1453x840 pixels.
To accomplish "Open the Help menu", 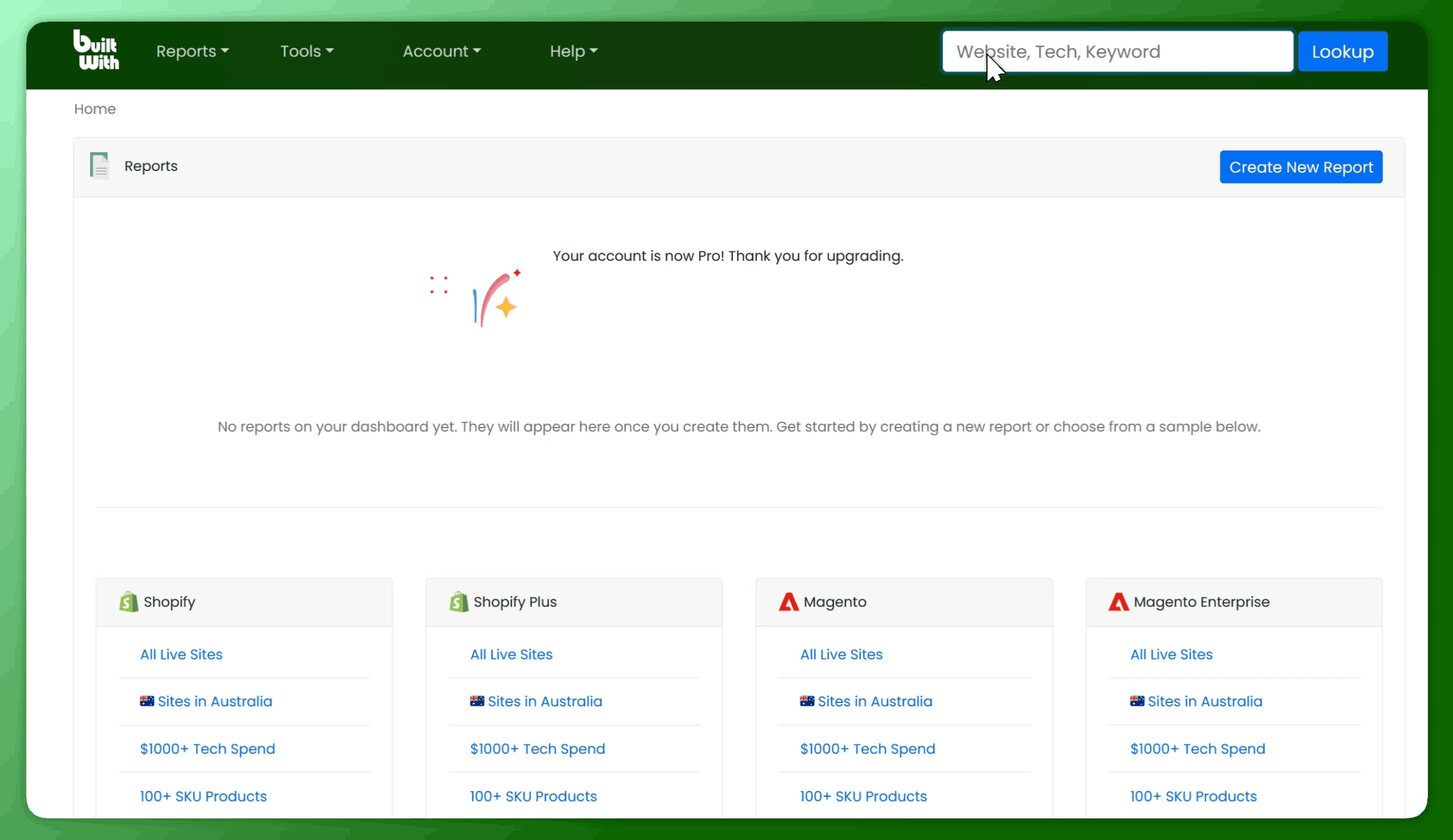I will click(x=573, y=51).
